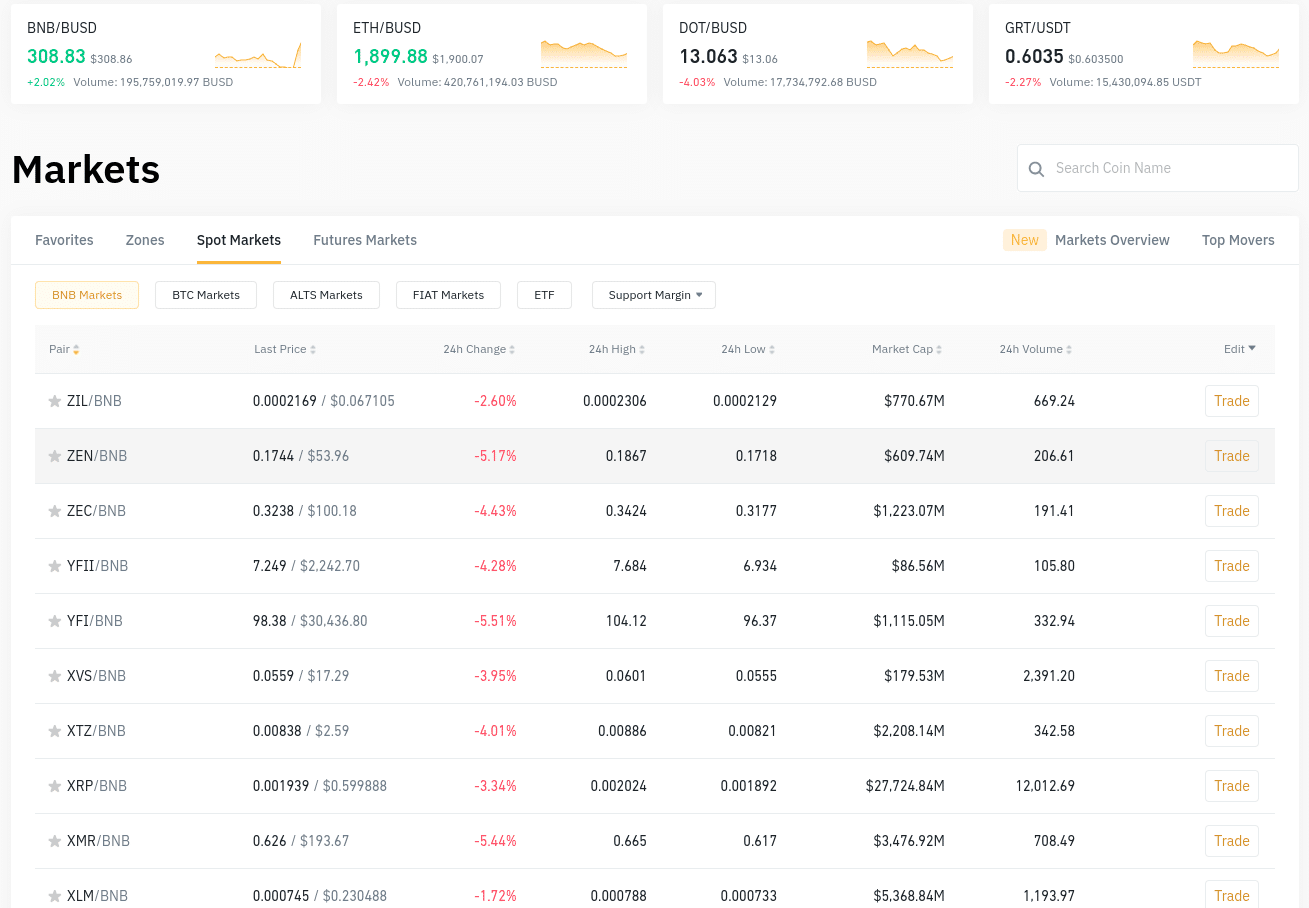The height and width of the screenshot is (908, 1309).
Task: Open the ETH/BUSD ticker chart
Action: tap(584, 55)
